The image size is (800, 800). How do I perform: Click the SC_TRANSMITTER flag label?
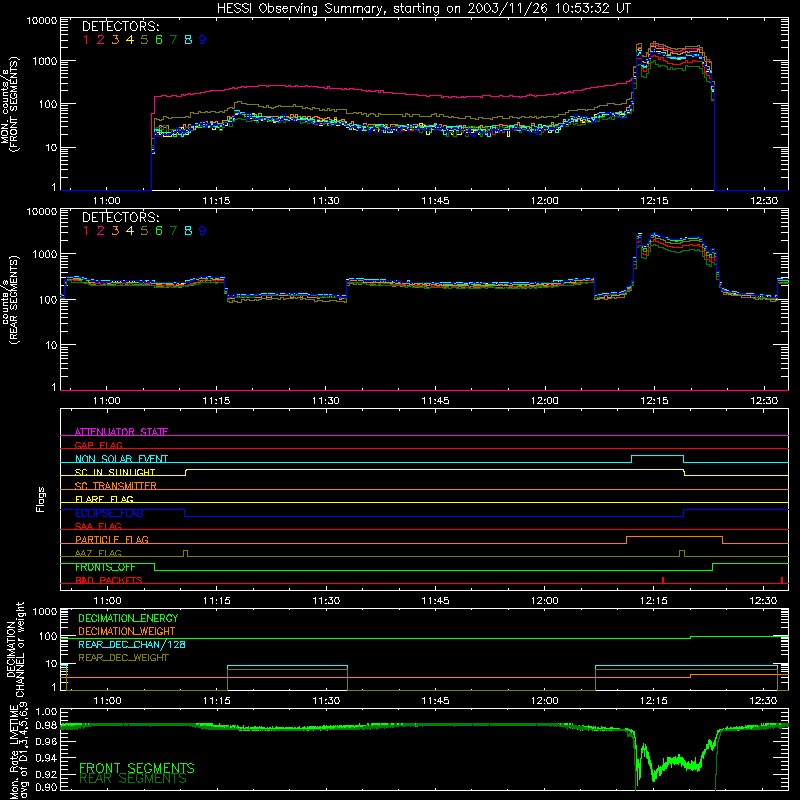pos(115,486)
